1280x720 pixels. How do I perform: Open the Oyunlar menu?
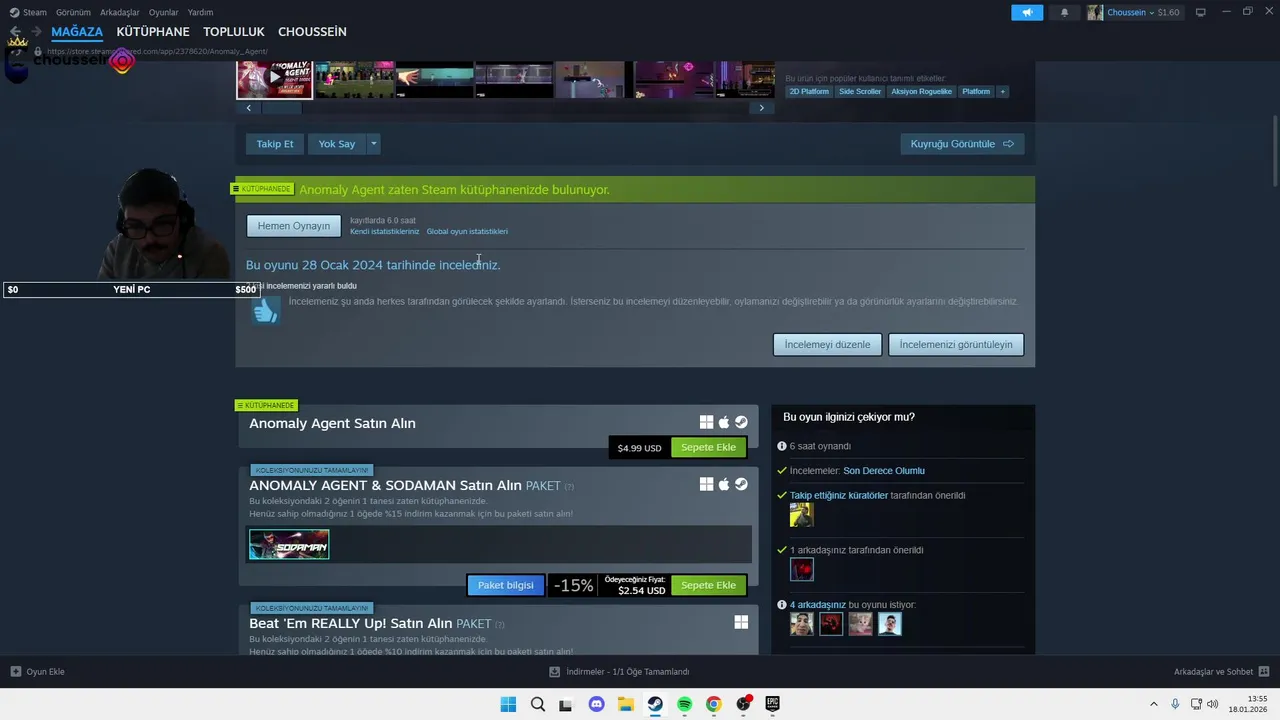click(x=164, y=12)
